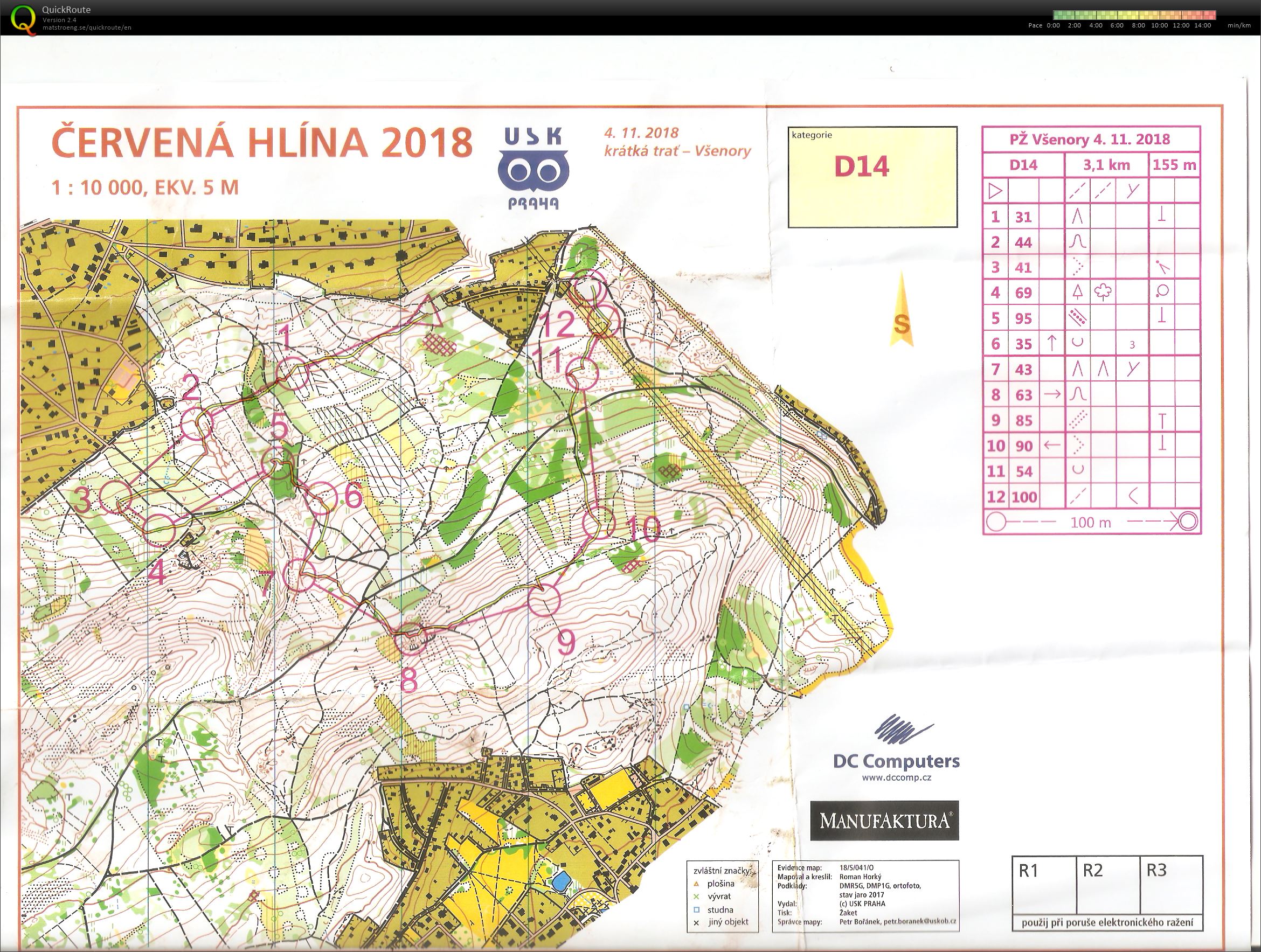Click the 'min/km' pace unit label
1261x952 pixels.
[x=1238, y=26]
